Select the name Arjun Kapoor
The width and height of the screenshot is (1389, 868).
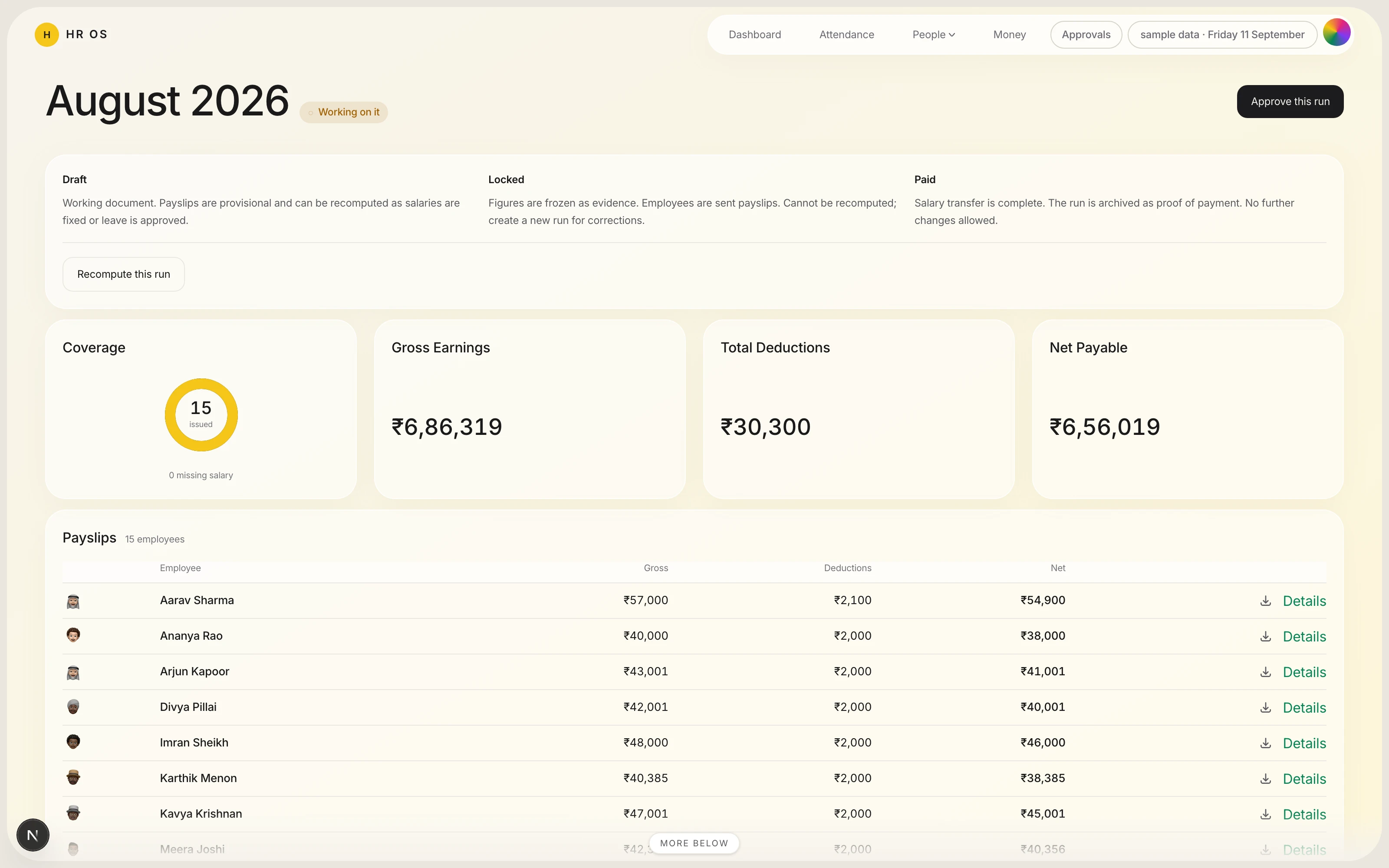[194, 672]
